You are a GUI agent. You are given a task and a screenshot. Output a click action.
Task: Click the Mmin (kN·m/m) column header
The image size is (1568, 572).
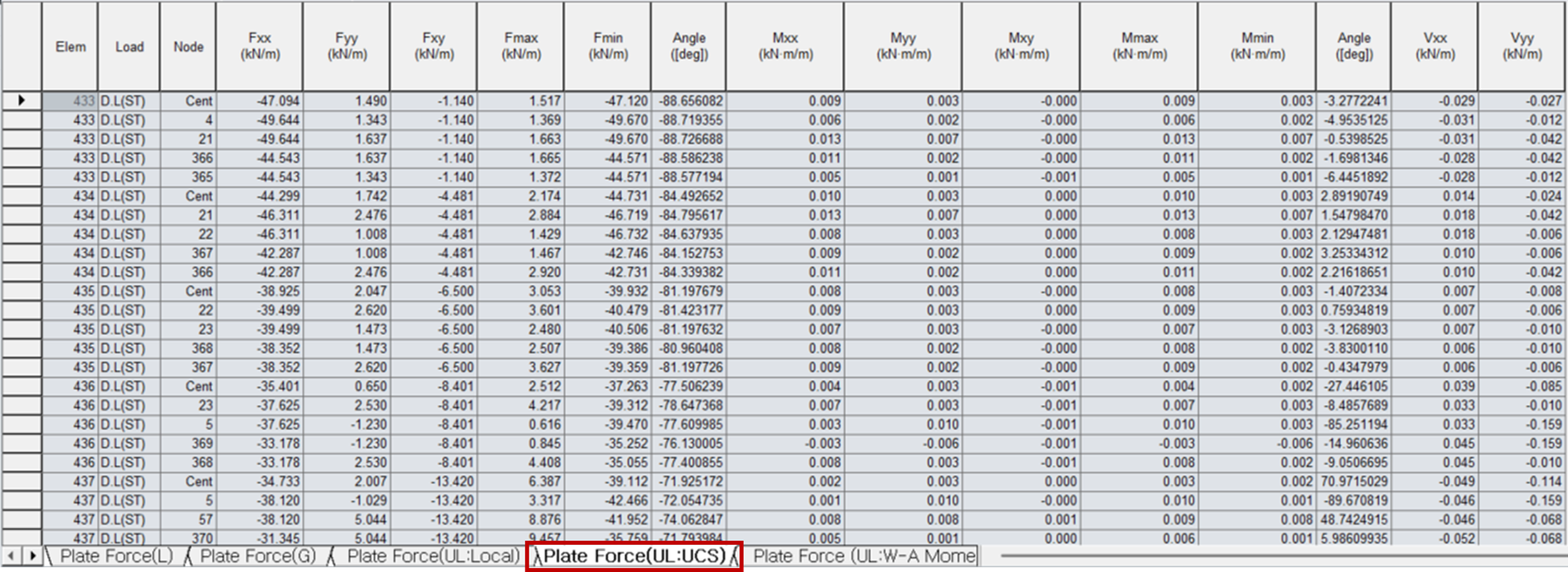(1257, 46)
